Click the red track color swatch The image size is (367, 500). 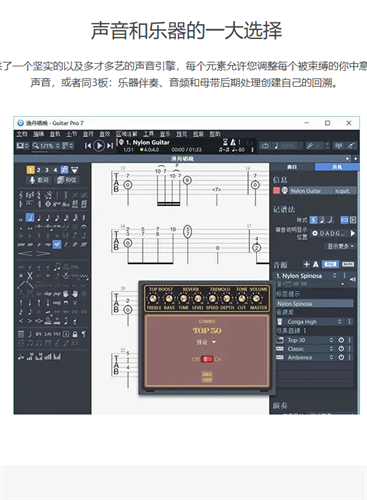pyautogui.click(x=276, y=190)
